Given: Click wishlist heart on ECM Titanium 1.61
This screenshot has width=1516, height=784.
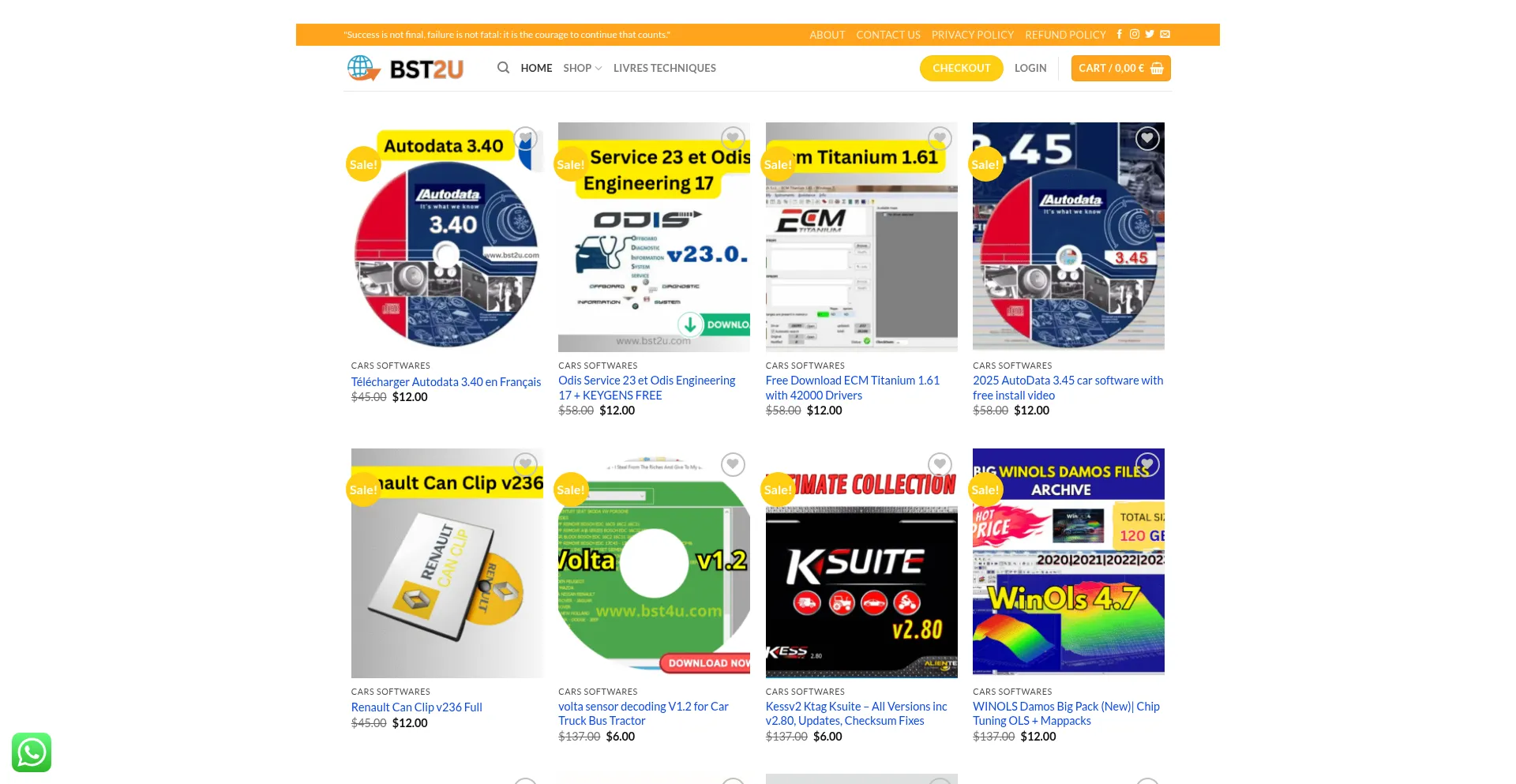Looking at the screenshot, I should point(940,138).
